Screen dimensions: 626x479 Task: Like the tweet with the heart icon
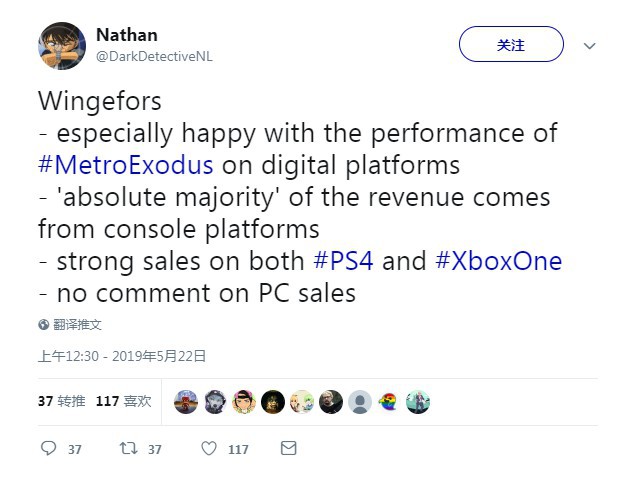[x=208, y=449]
